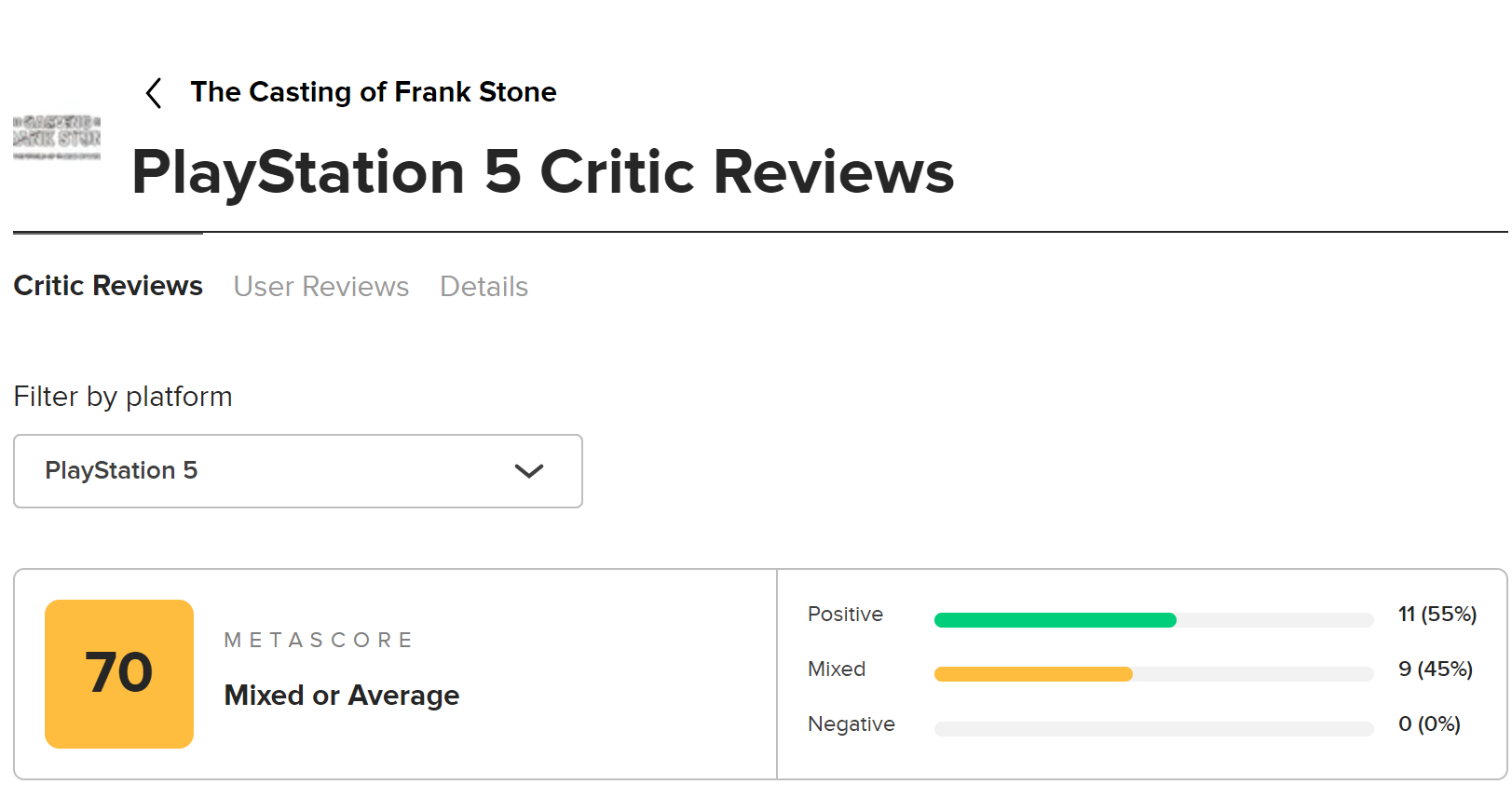
Task: Click the METASCORE label
Action: tap(319, 641)
